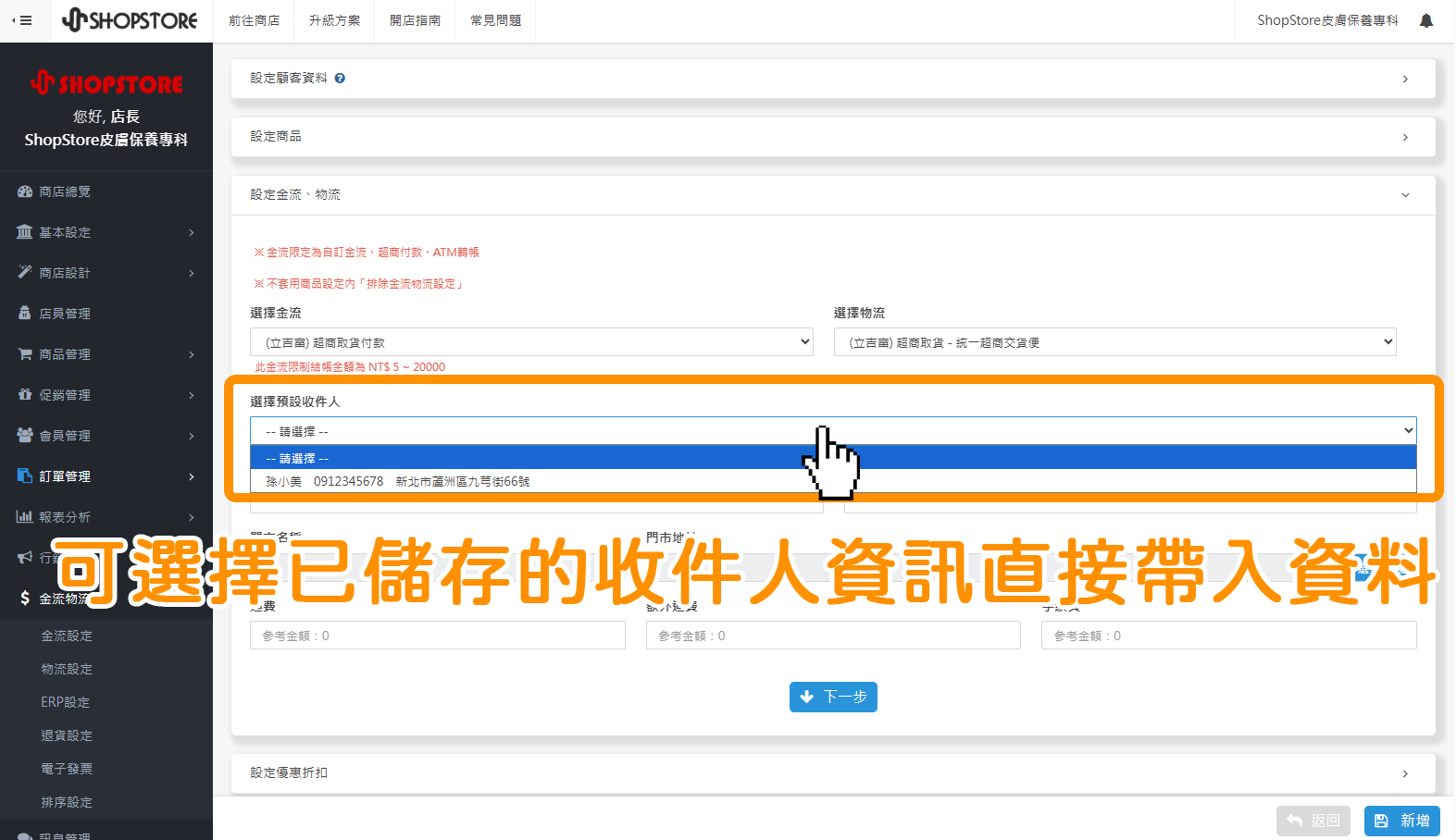This screenshot has width=1456, height=840.
Task: Click the dollar sign 金流物流 icon
Action: pos(25,599)
